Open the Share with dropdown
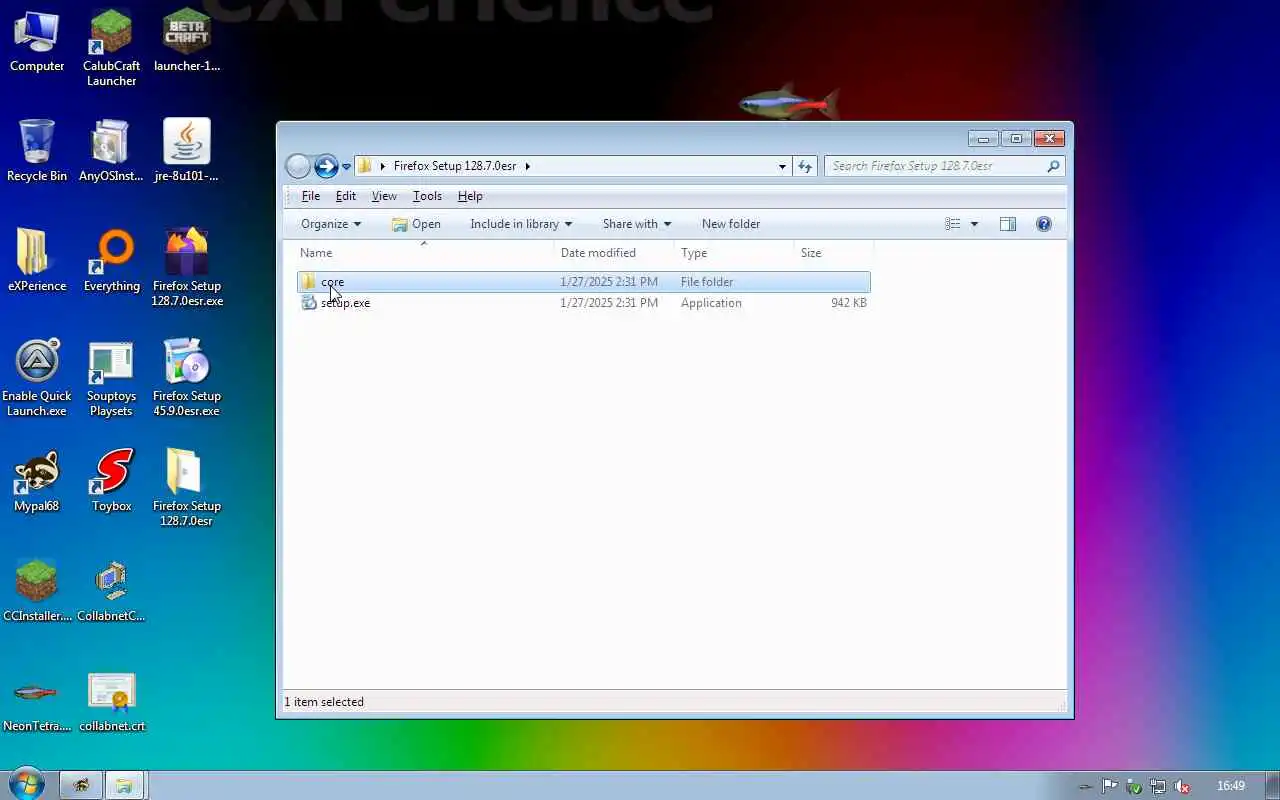This screenshot has width=1280, height=800. tap(637, 224)
